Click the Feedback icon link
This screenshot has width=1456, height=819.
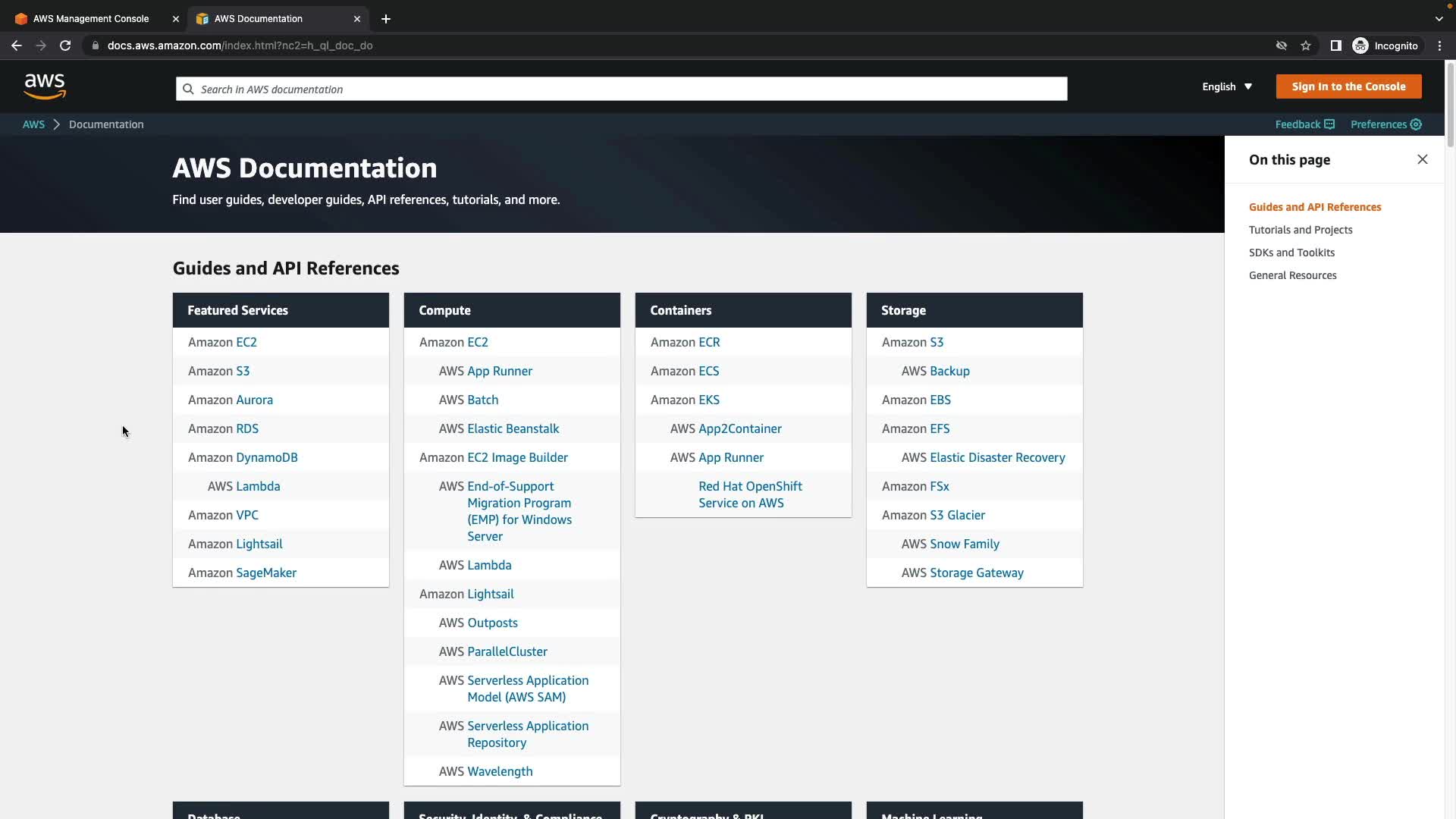point(1329,124)
